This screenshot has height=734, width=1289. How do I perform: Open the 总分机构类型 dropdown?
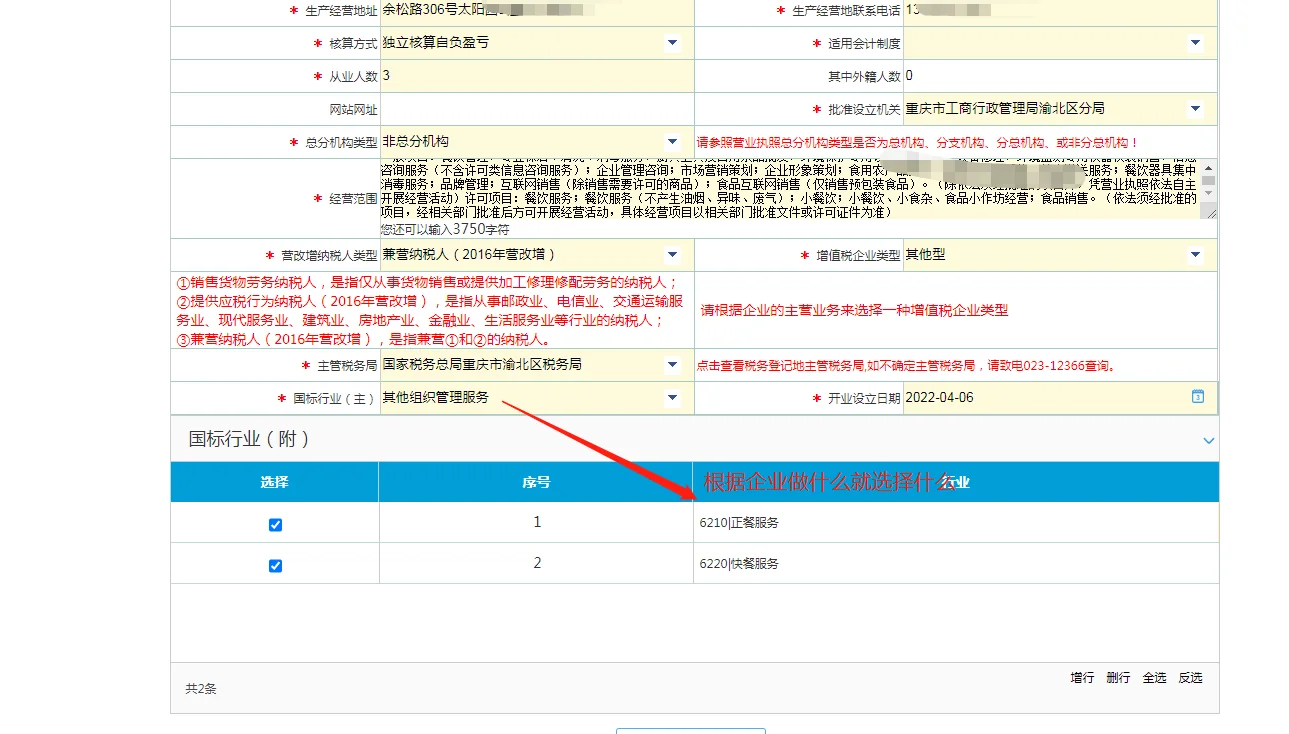click(x=672, y=142)
